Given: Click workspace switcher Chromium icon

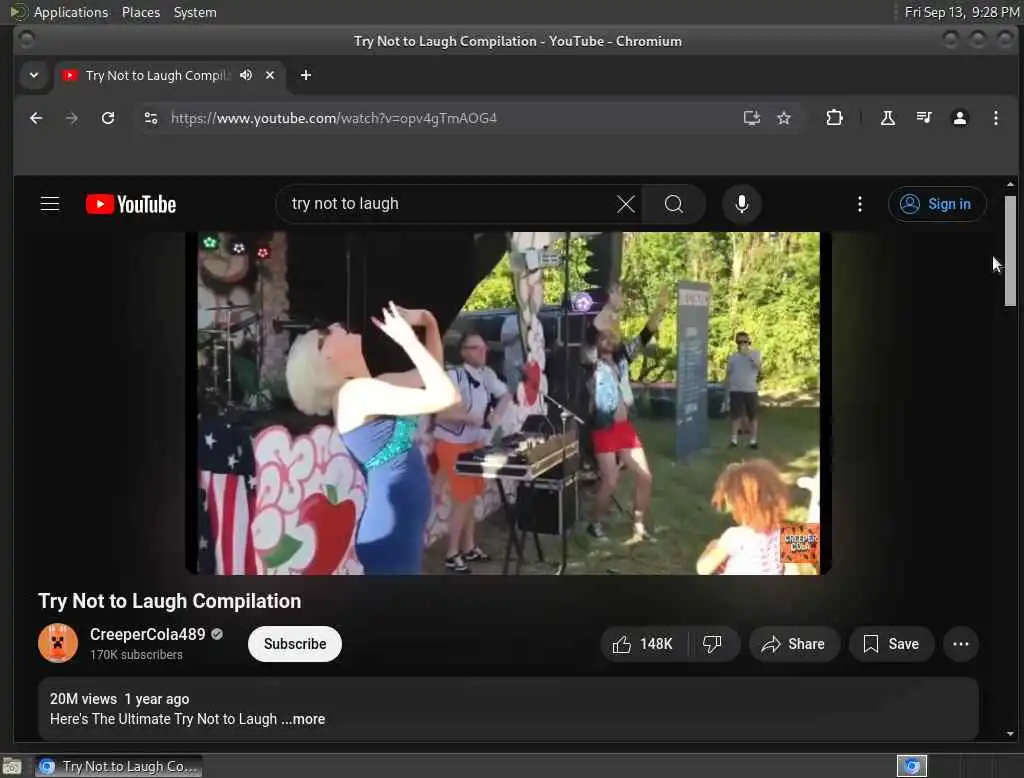Looking at the screenshot, I should tap(912, 766).
